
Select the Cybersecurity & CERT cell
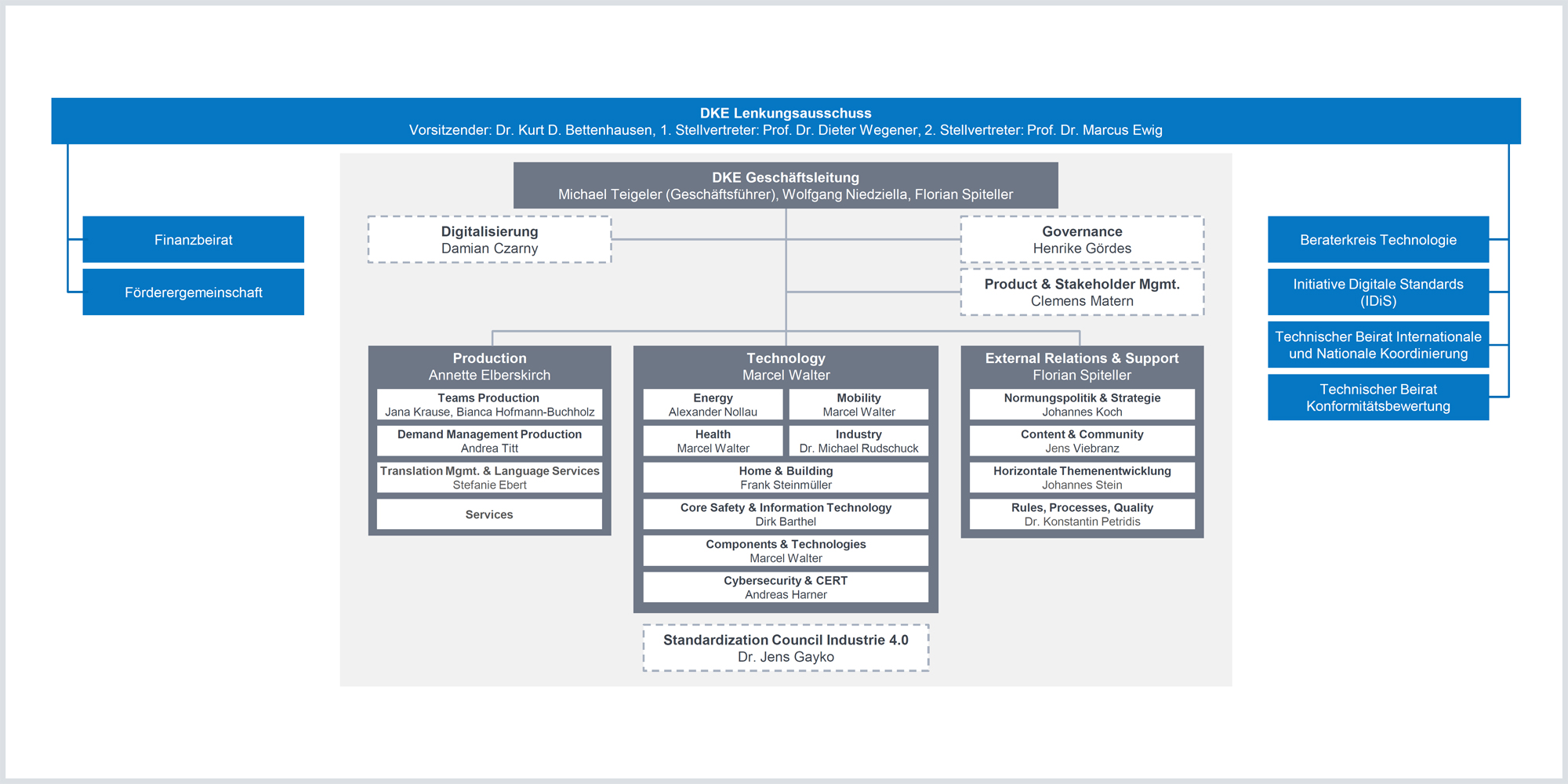click(786, 587)
